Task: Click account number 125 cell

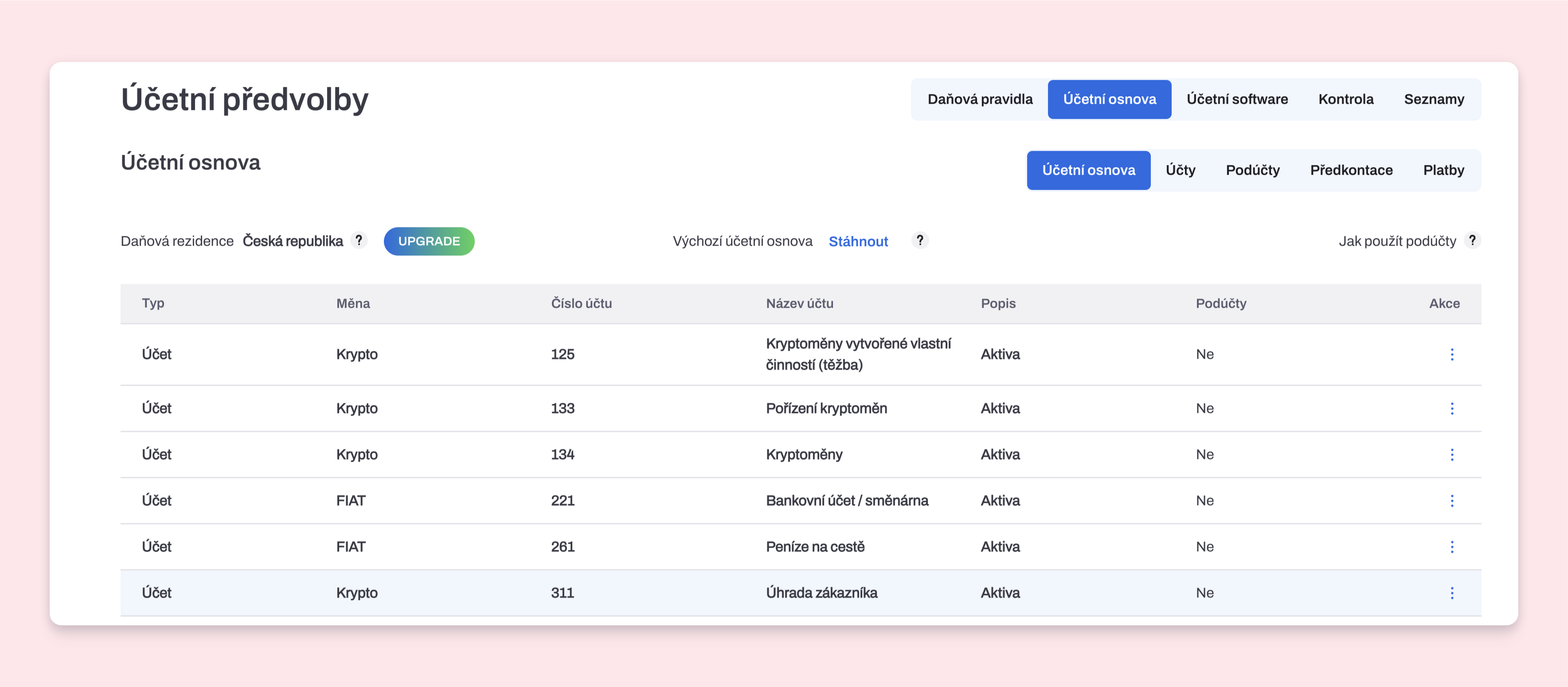Action: 563,354
